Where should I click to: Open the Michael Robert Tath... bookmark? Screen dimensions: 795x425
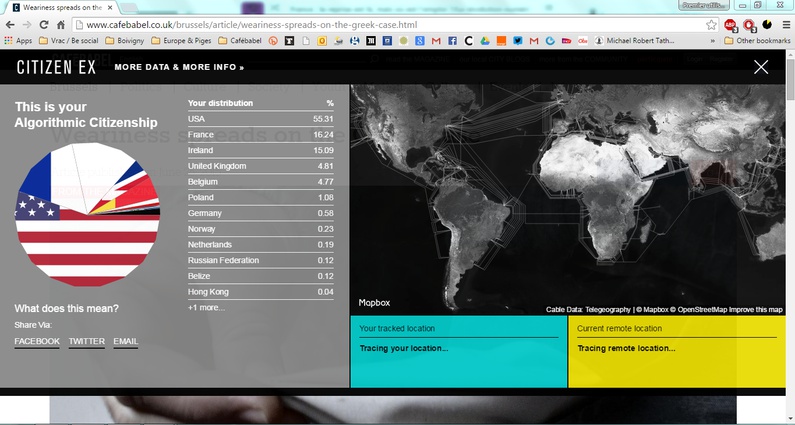(635, 41)
